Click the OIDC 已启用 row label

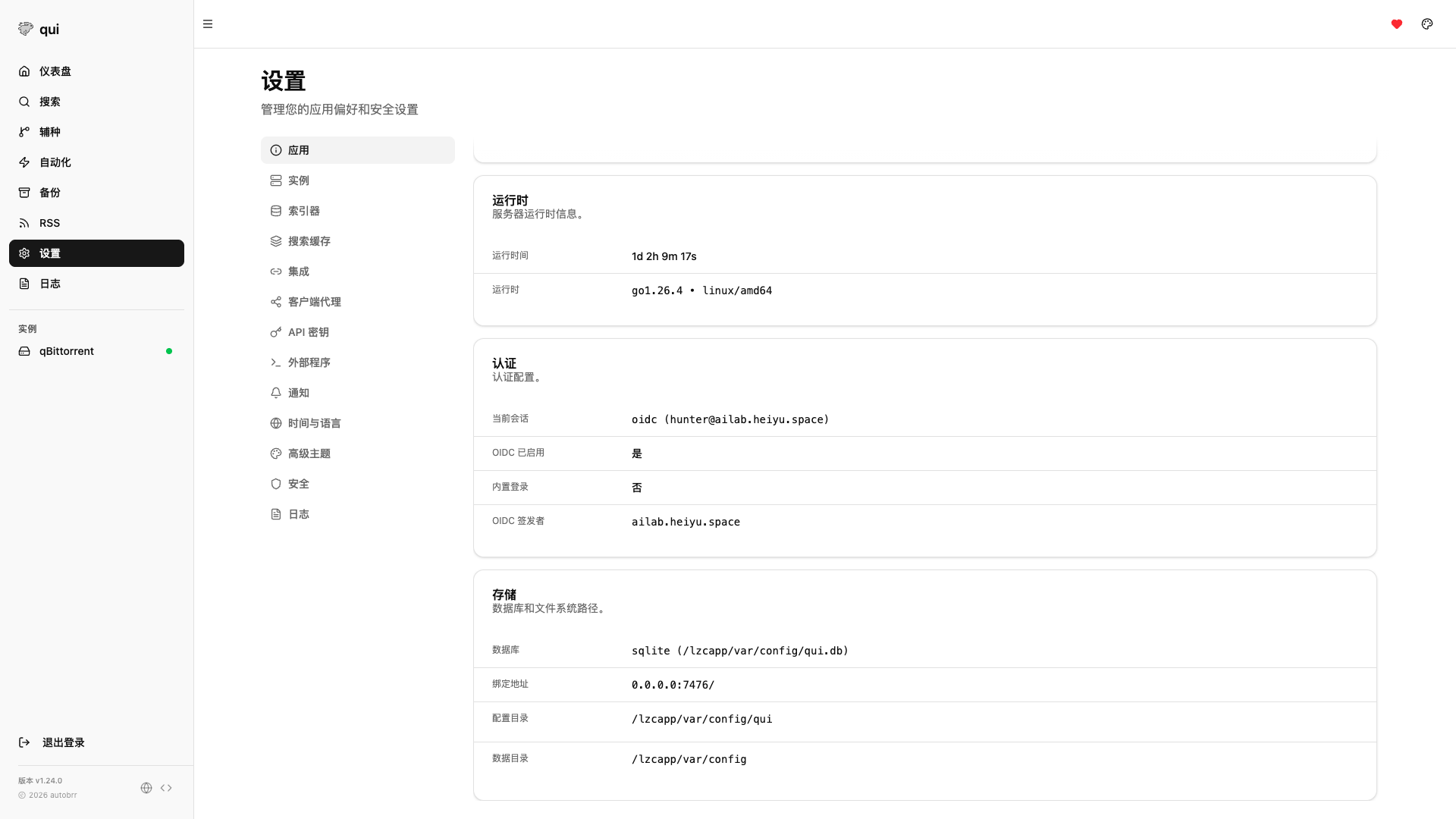519,453
